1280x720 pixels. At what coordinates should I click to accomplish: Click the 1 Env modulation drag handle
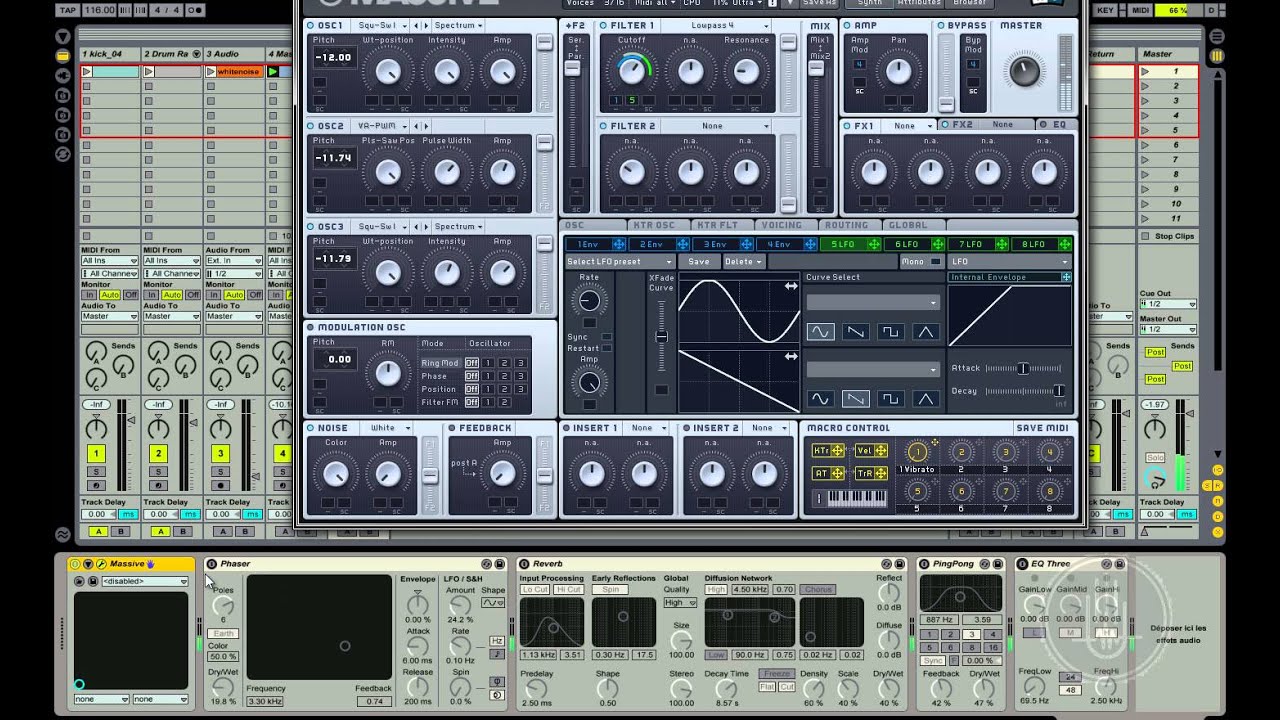point(619,244)
